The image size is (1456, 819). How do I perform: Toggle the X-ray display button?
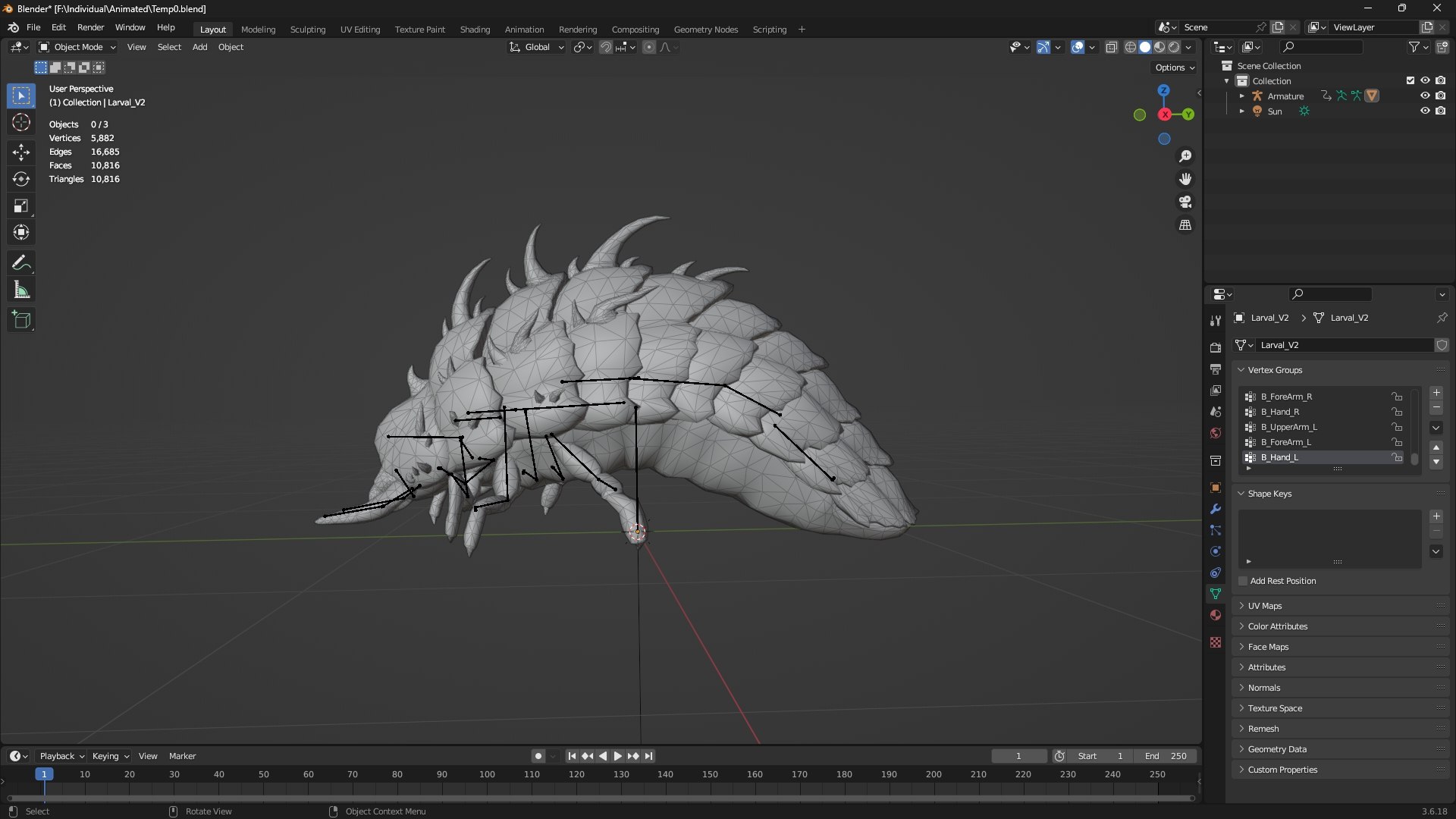(1112, 47)
